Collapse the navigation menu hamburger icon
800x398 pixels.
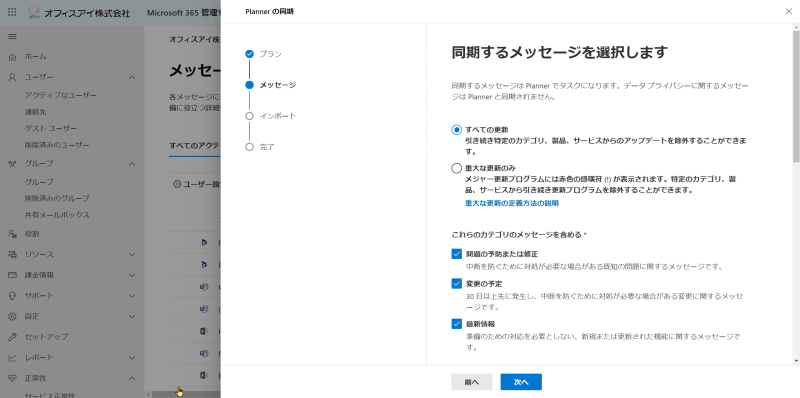point(12,37)
